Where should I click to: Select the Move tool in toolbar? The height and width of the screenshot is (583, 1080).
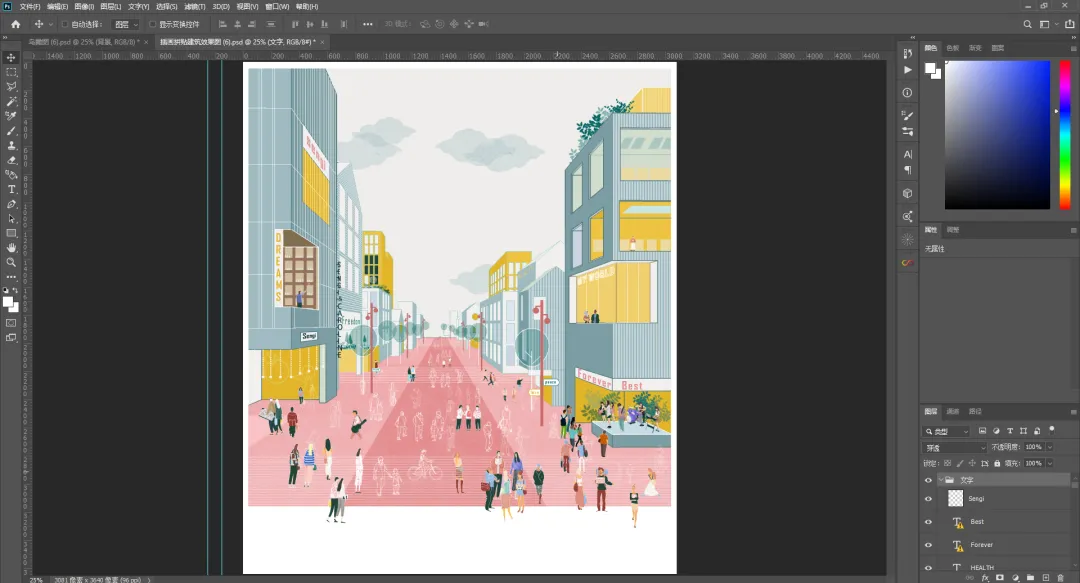[x=12, y=58]
